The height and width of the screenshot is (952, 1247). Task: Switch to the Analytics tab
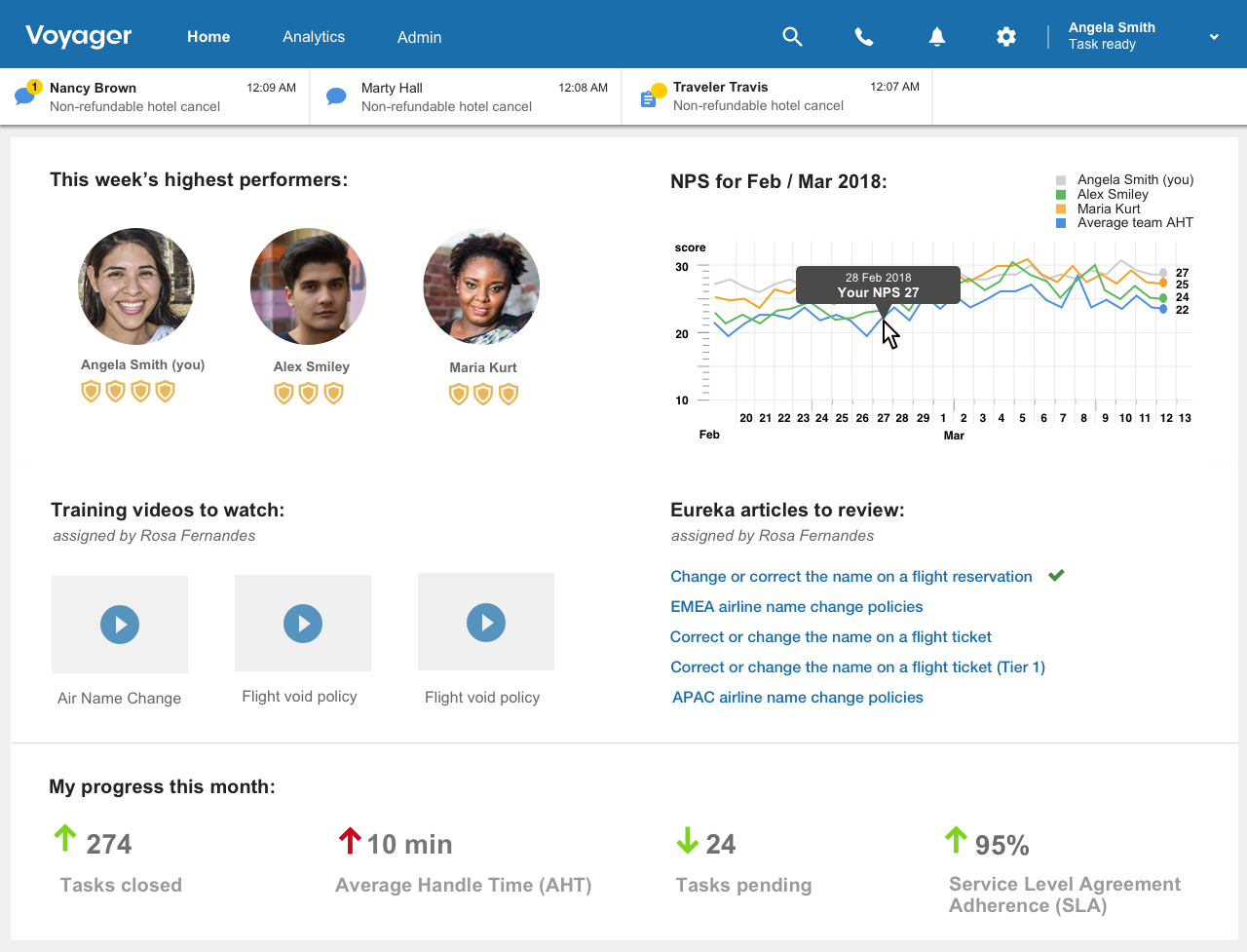[314, 37]
